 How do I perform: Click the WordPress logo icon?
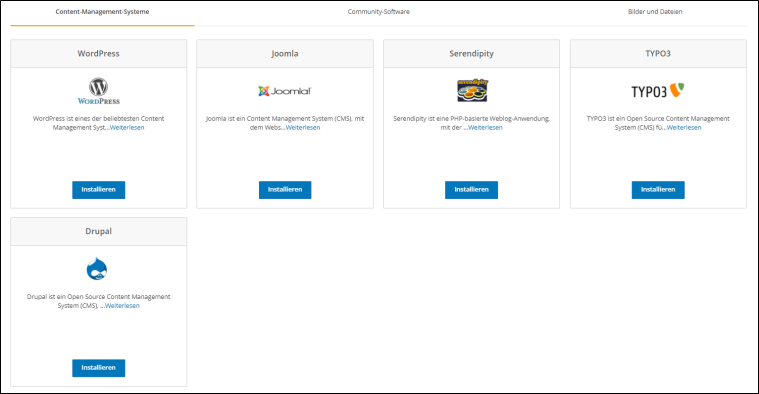[99, 91]
